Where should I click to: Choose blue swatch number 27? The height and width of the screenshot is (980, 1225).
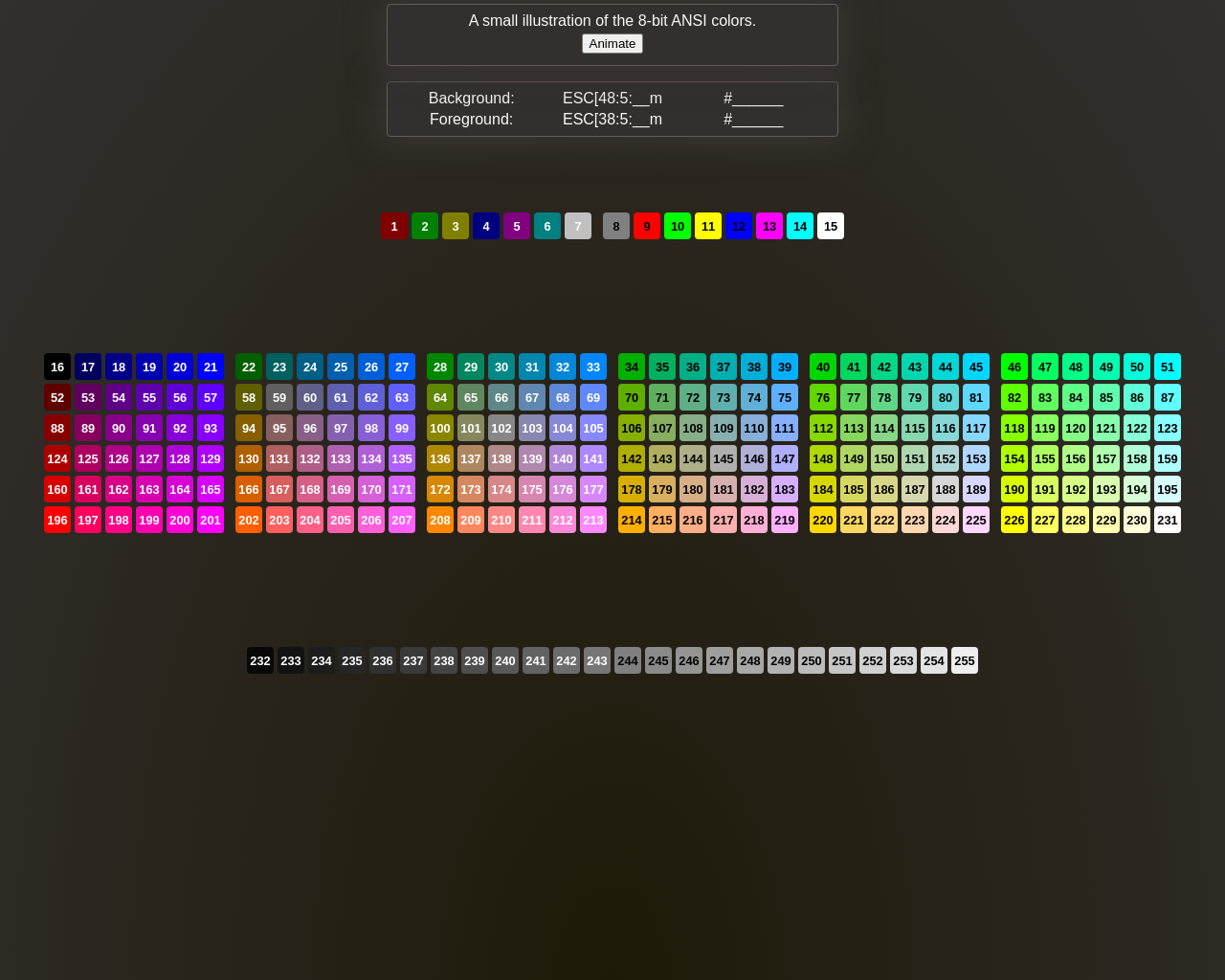click(x=402, y=367)
